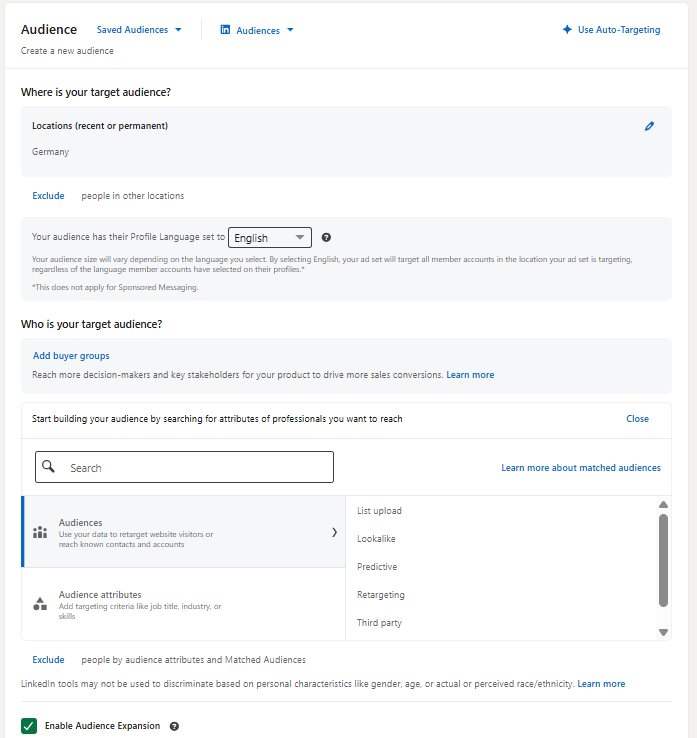Select the Retargeting audience option
This screenshot has width=697, height=738.
(x=381, y=594)
